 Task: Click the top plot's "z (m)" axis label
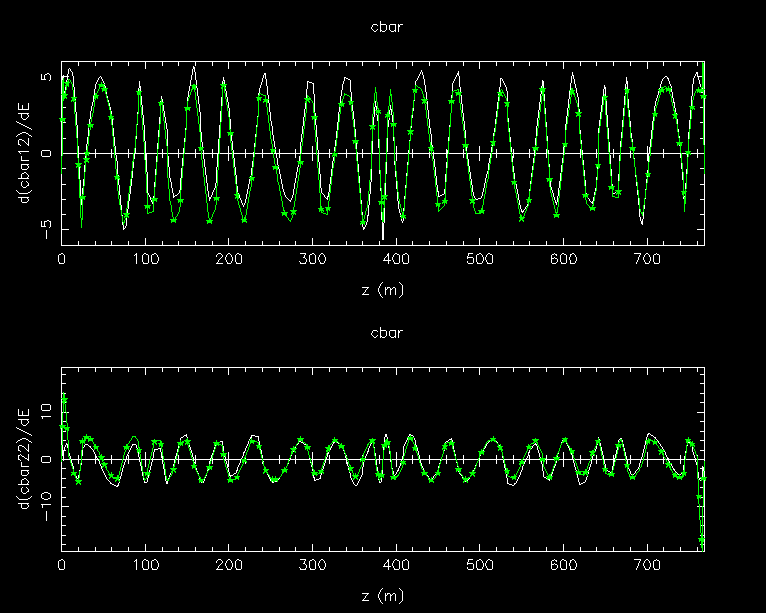(x=383, y=288)
